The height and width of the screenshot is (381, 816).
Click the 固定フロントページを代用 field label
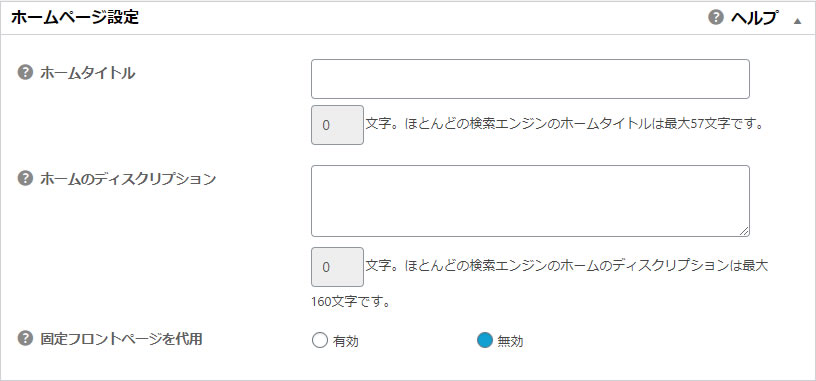[121, 339]
